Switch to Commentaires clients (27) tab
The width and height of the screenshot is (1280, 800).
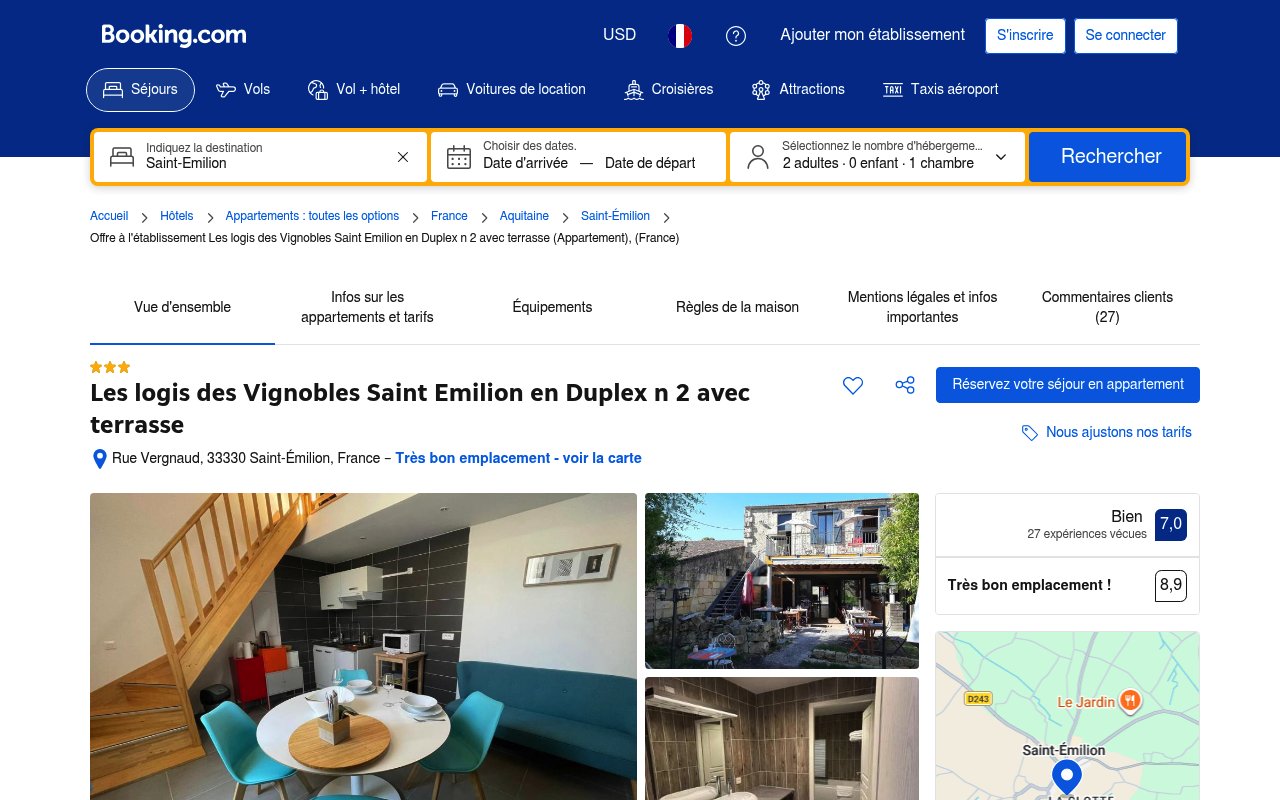click(1107, 307)
